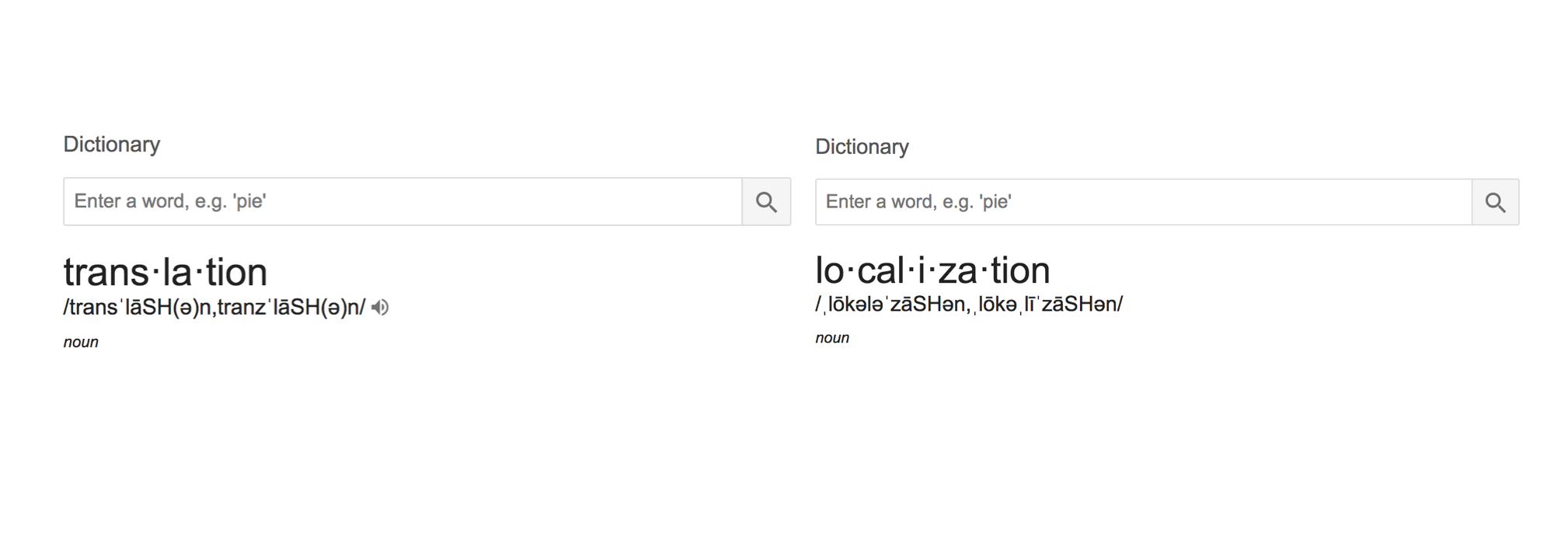Click the "cal" syllable of the localization headword
This screenshot has width=1568, height=533.
881,271
